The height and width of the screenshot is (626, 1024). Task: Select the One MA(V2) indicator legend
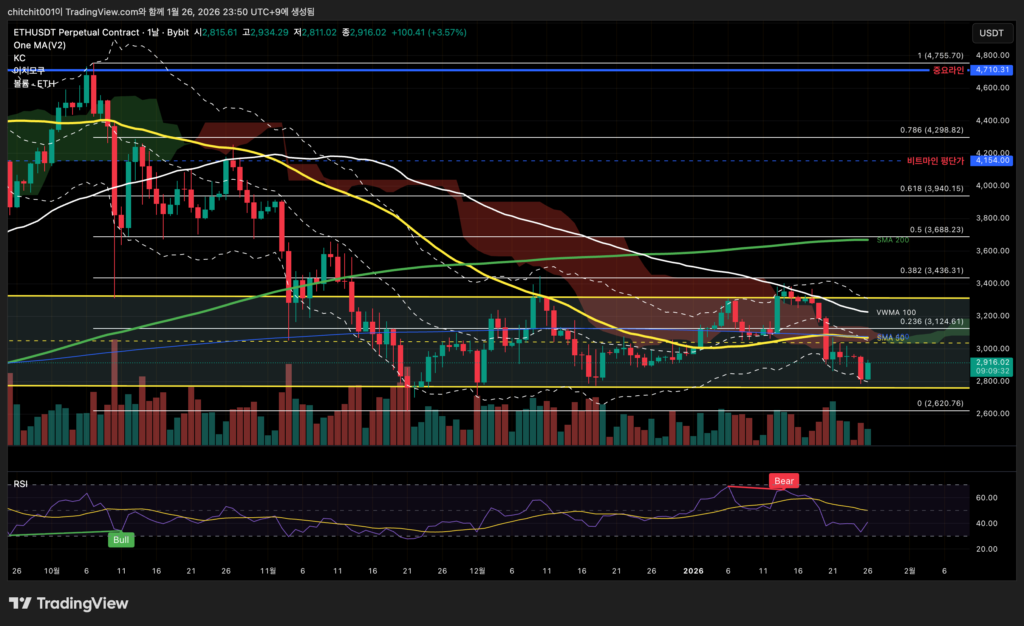(x=40, y=45)
